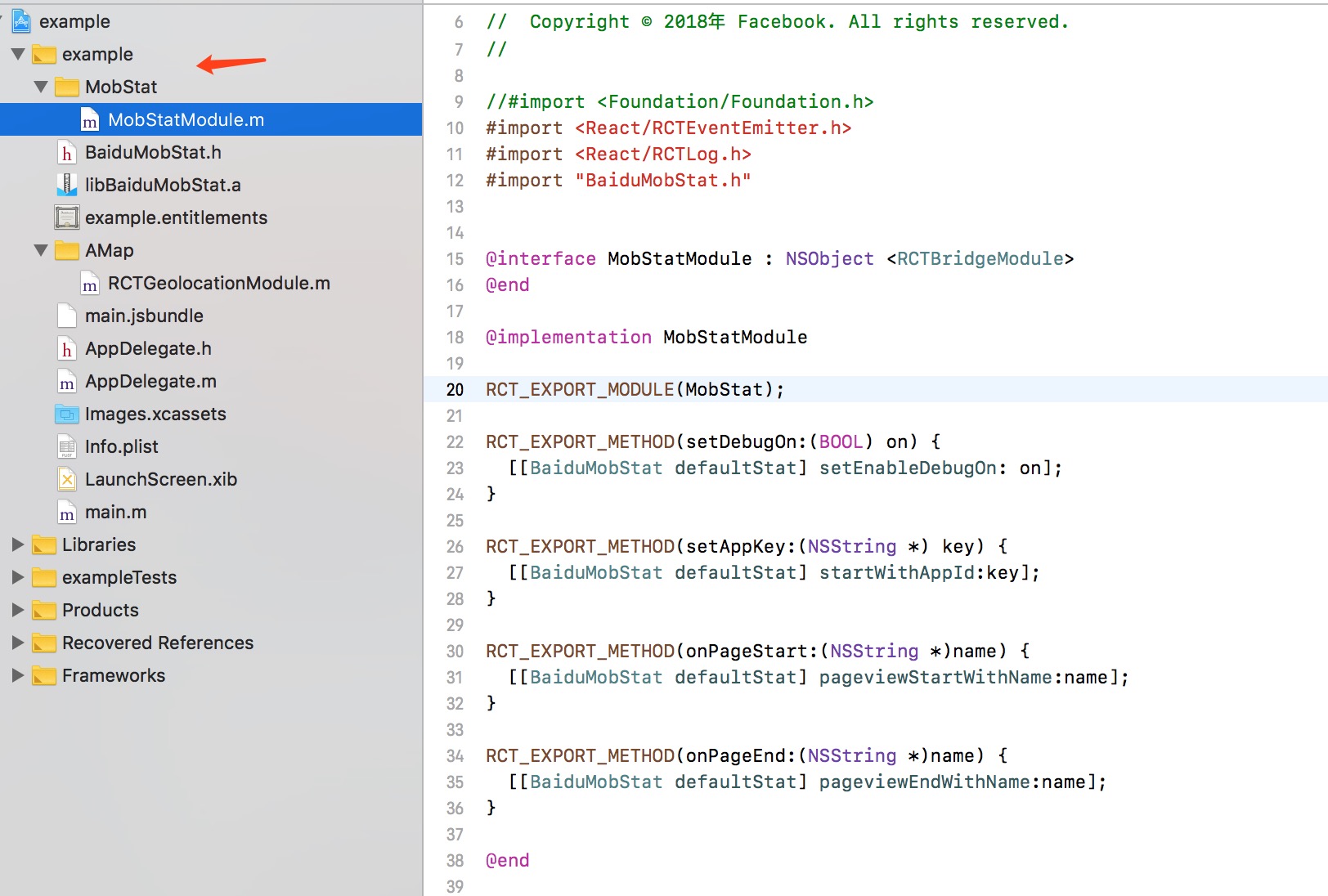
Task: Click the final @end on line 38
Action: tap(508, 860)
